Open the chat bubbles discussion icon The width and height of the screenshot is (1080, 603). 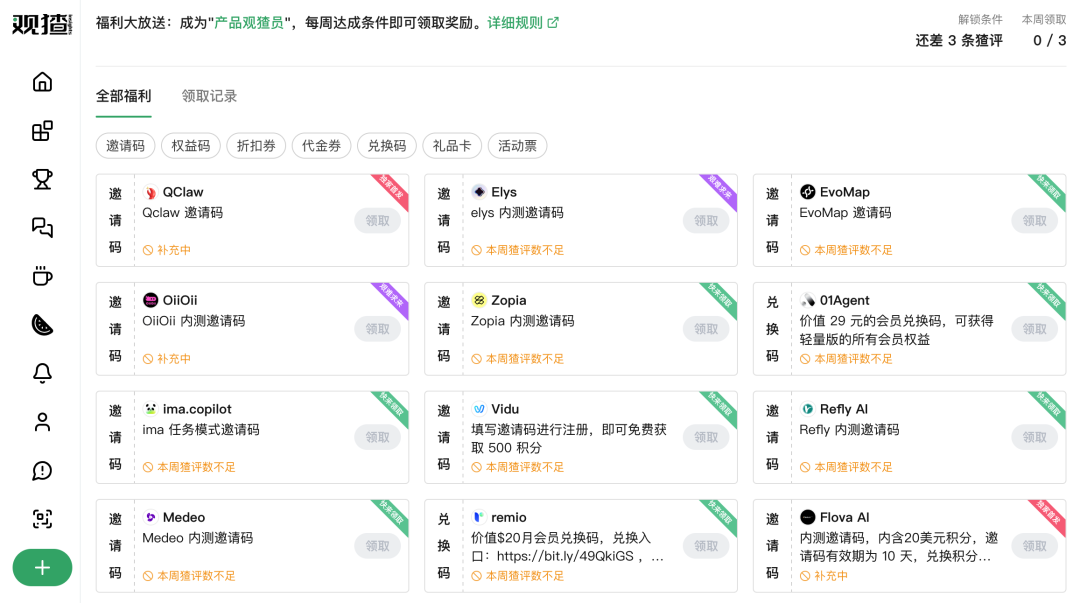pyautogui.click(x=42, y=227)
